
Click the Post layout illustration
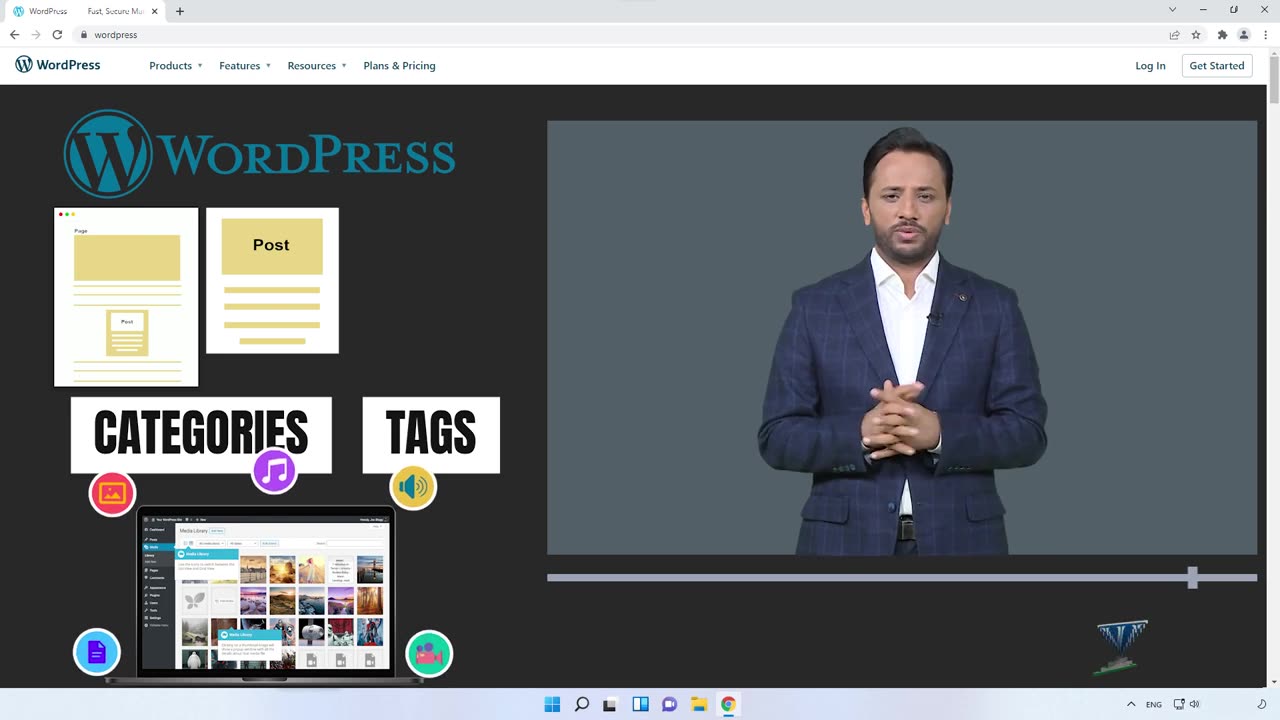pos(272,280)
